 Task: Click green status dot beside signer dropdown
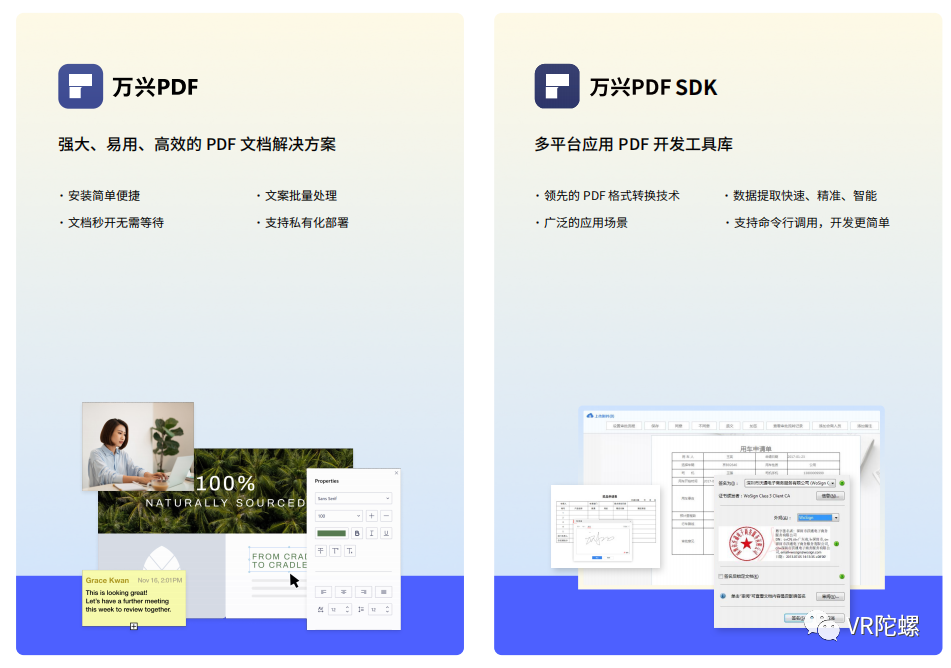(842, 483)
